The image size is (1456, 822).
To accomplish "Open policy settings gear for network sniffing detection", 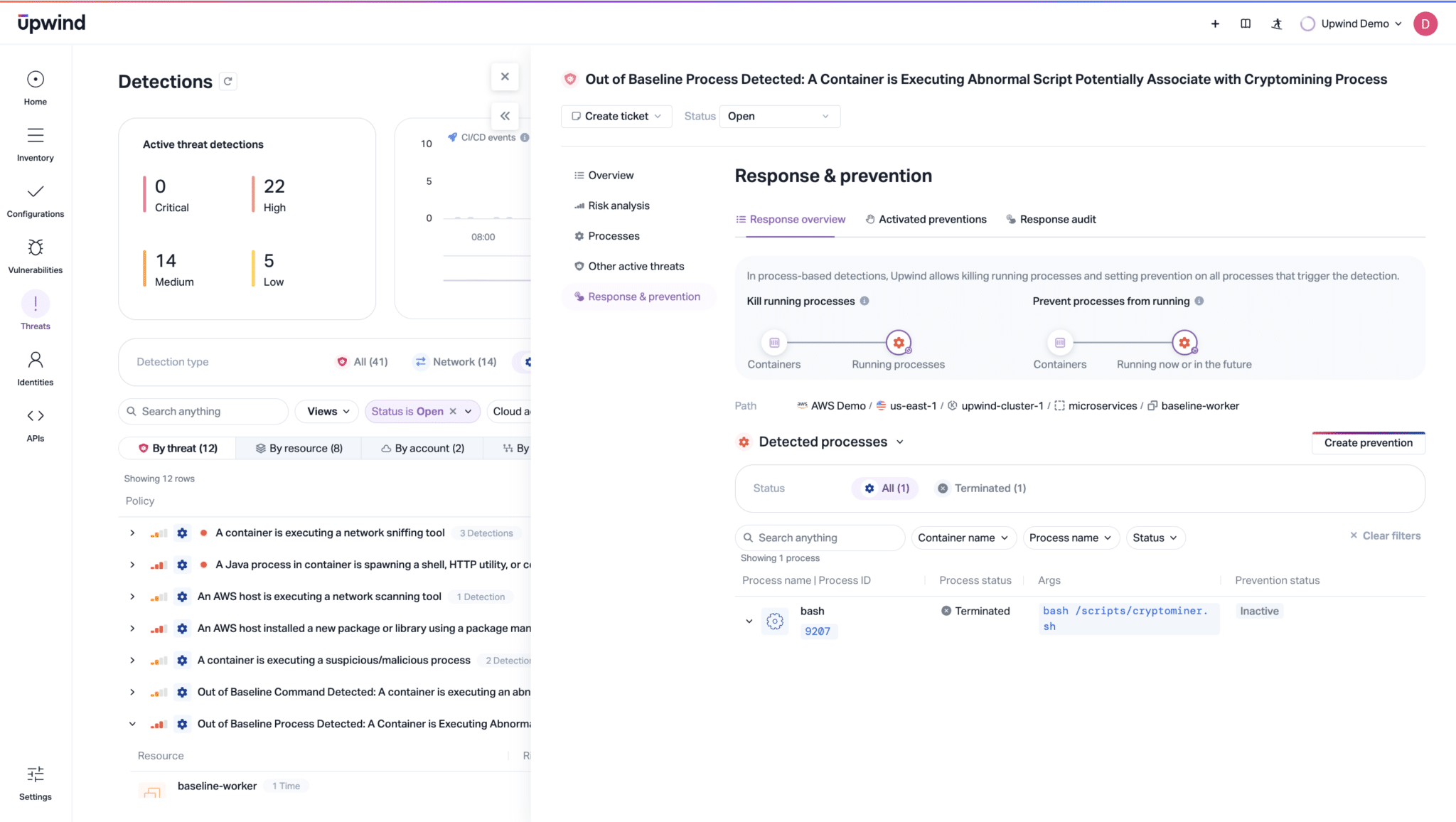I will click(x=183, y=532).
